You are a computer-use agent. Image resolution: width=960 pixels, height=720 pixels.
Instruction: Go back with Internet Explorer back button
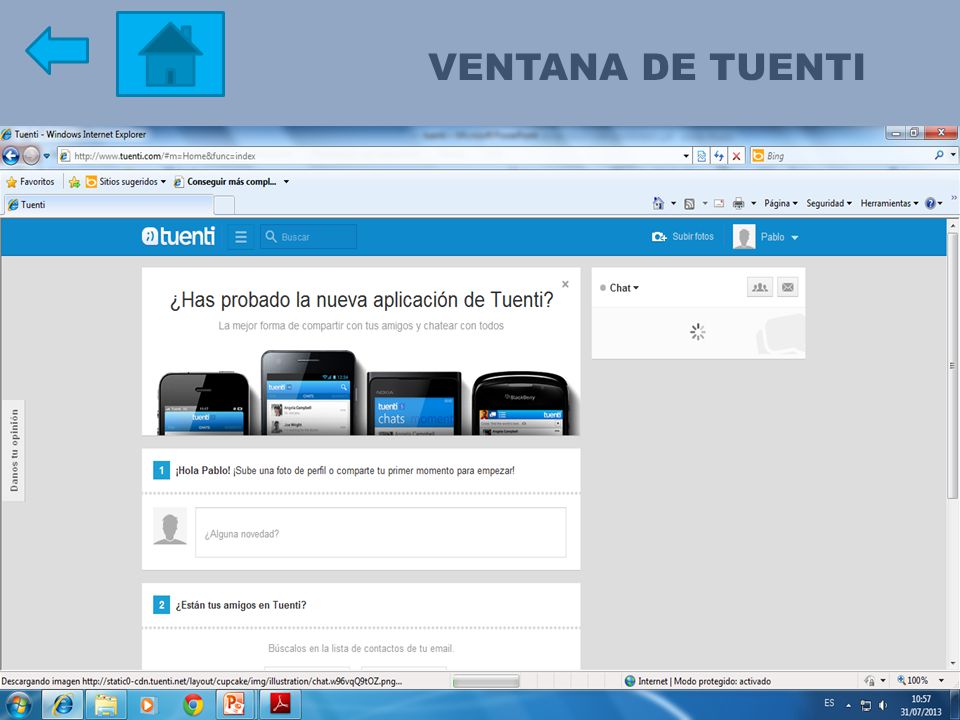(10, 156)
